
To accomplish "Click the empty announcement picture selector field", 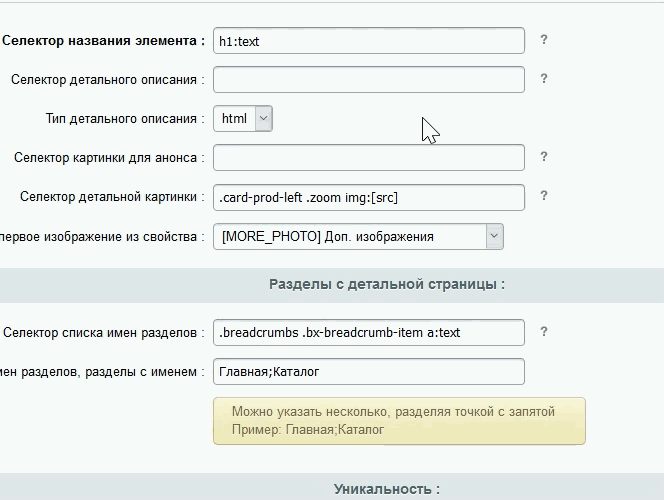I will 369,157.
